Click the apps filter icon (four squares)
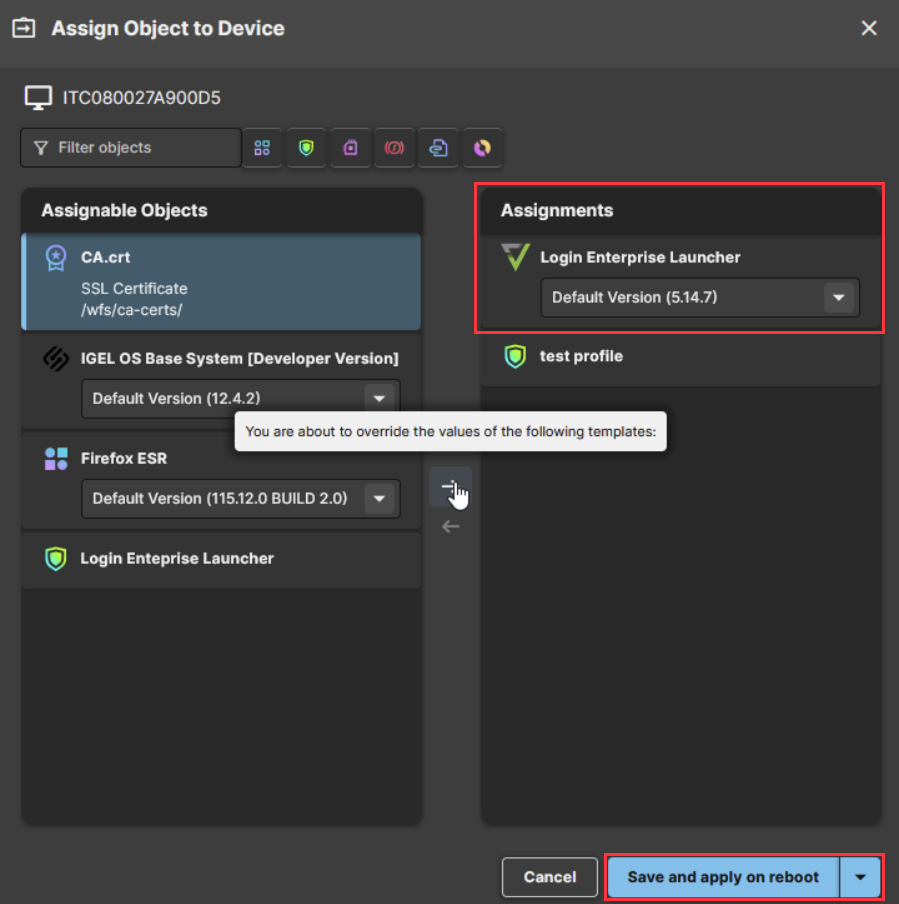The height and width of the screenshot is (904, 899). coord(262,148)
